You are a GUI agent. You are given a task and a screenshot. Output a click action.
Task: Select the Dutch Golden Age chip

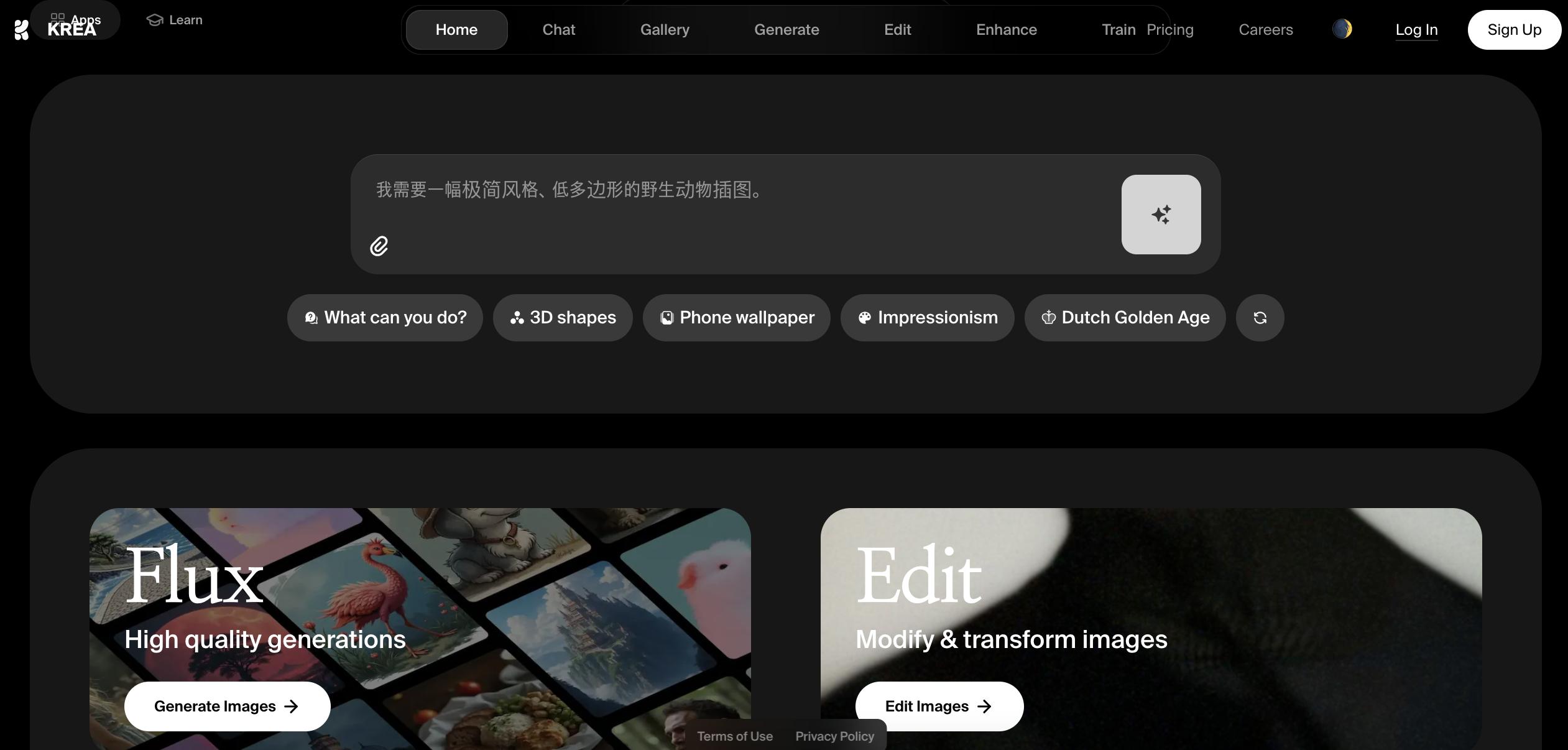(x=1125, y=318)
